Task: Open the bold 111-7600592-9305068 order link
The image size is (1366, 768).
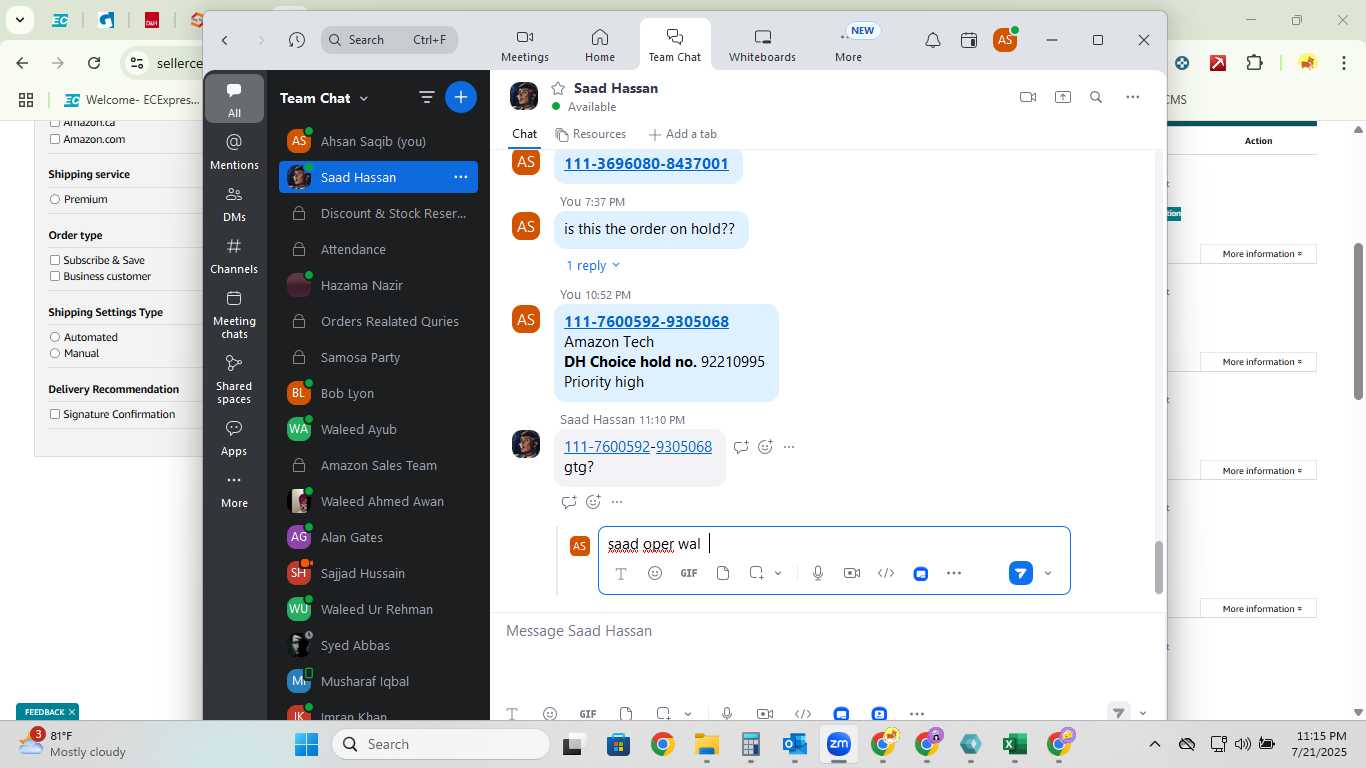Action: point(646,322)
